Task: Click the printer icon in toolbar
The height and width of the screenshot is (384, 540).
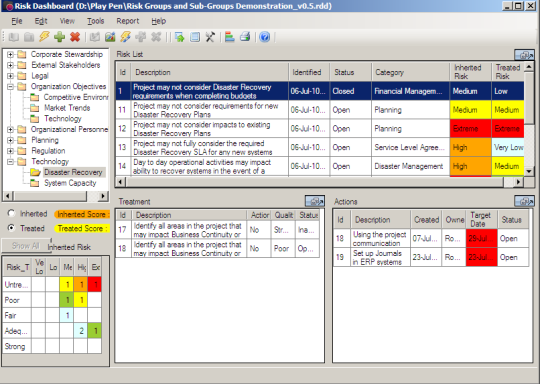Action: click(245, 37)
